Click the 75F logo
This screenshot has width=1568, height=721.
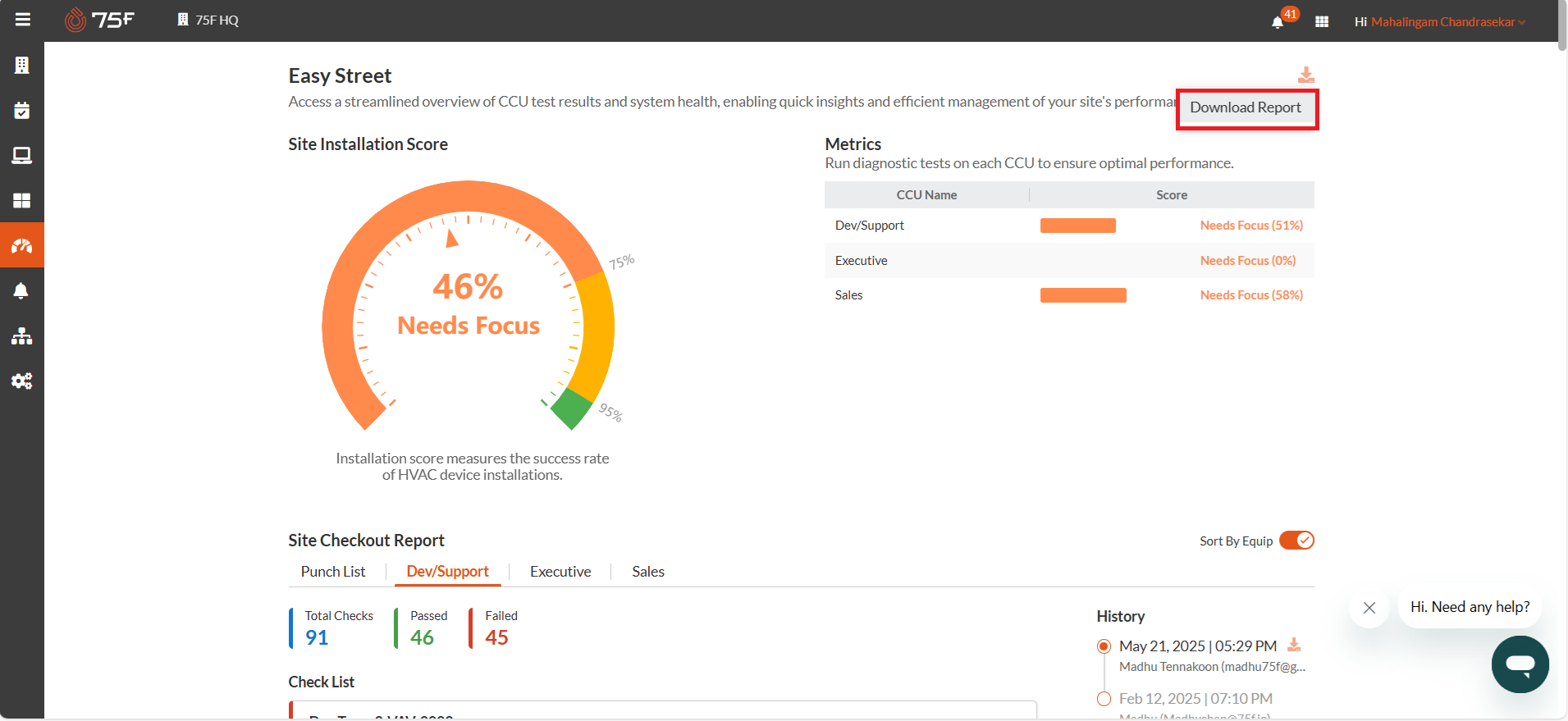click(99, 20)
